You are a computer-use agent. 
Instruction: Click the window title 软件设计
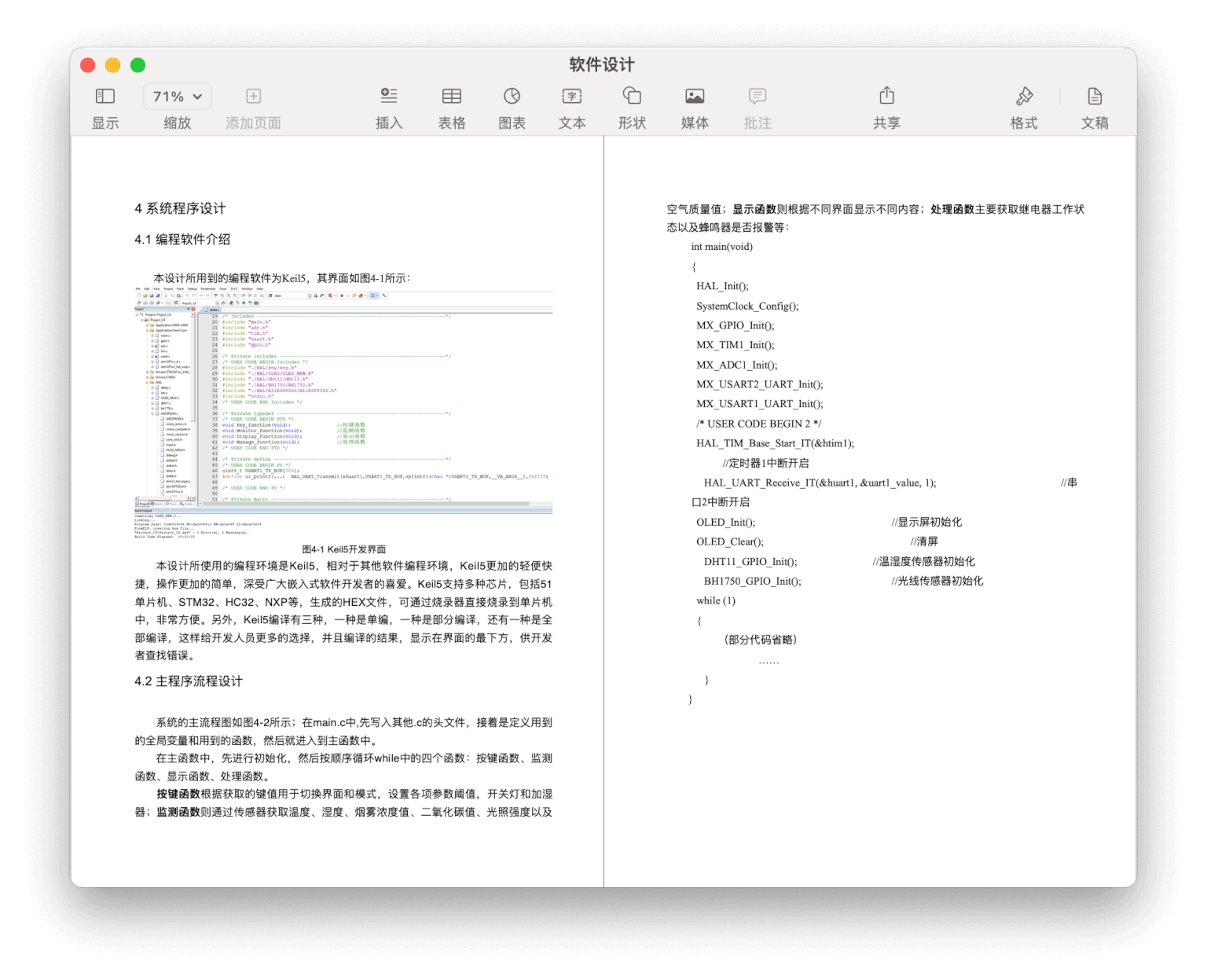point(600,64)
